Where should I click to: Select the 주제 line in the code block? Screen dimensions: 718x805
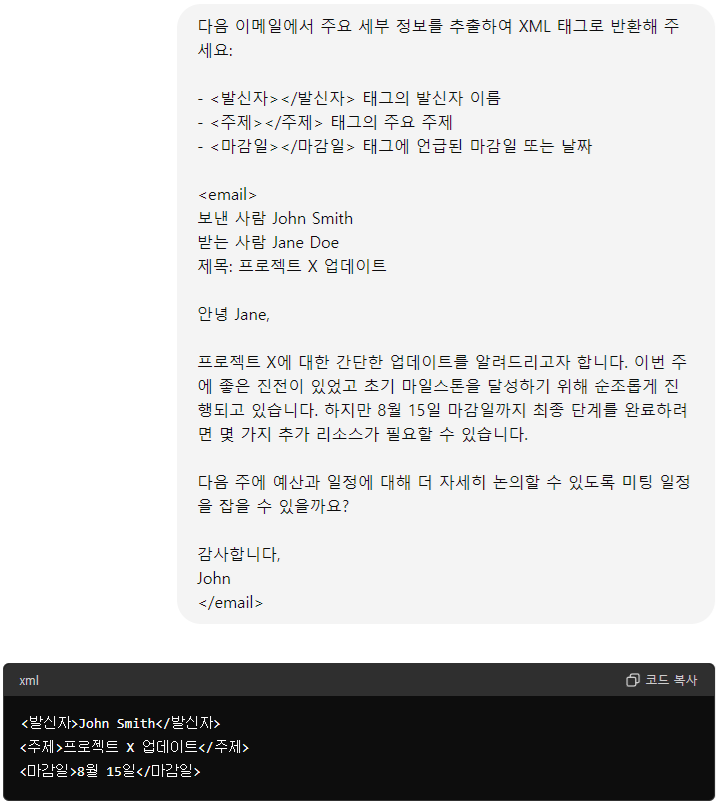click(134, 747)
